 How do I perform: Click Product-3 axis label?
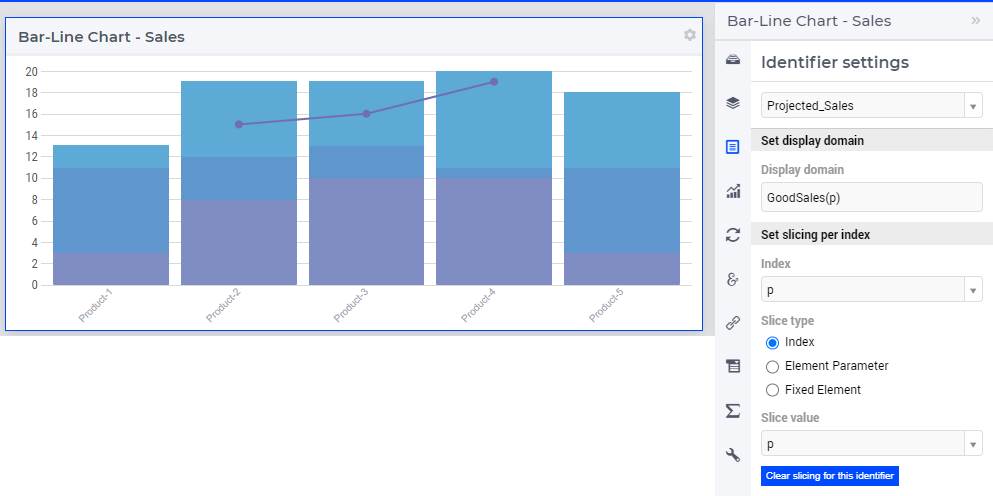[x=351, y=307]
